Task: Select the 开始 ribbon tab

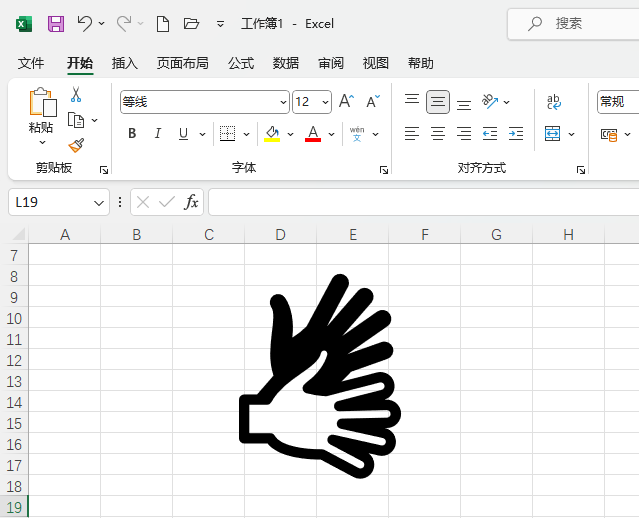Action: click(x=80, y=63)
